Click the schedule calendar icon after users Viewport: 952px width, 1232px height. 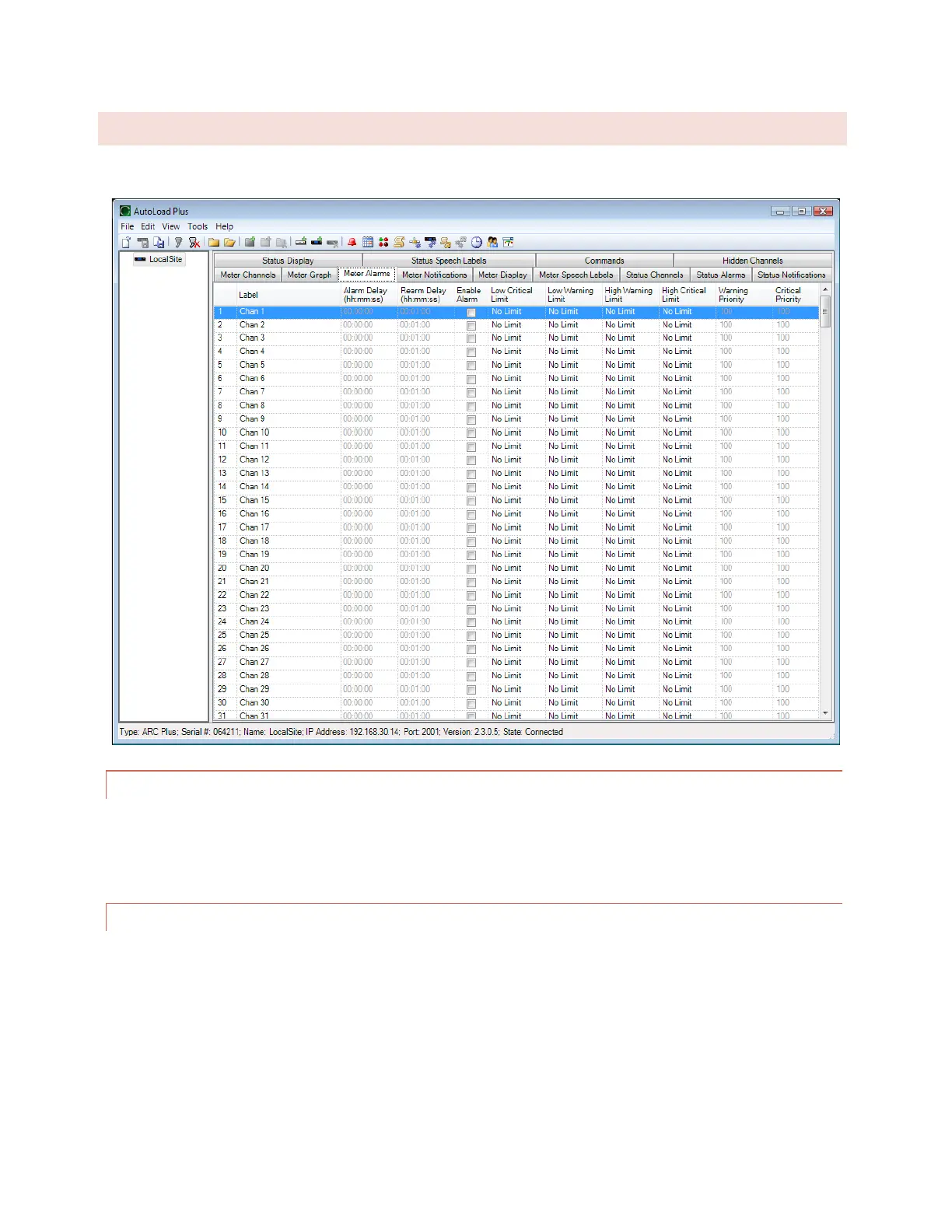[x=508, y=242]
